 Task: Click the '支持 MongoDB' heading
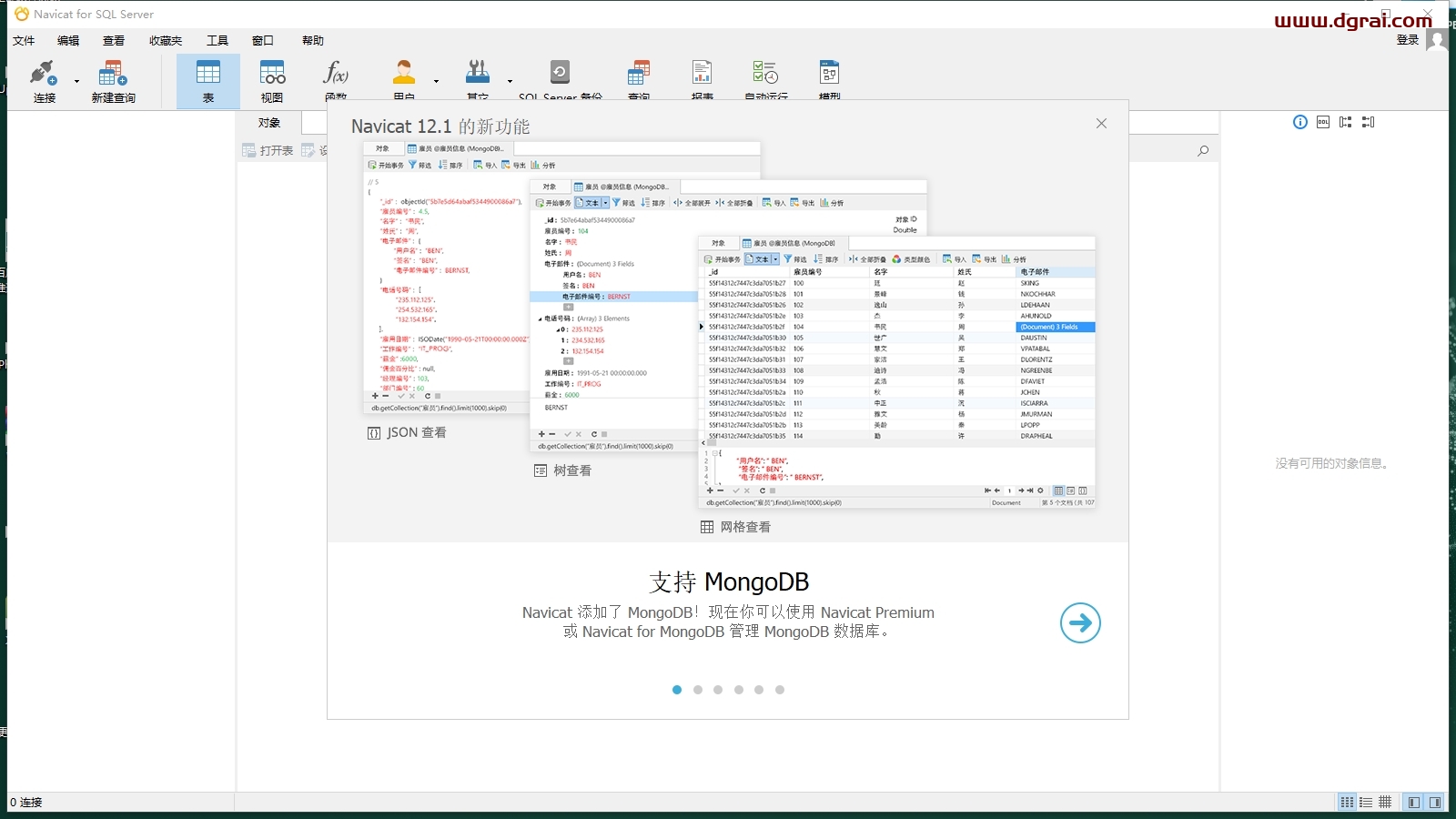coord(729,581)
